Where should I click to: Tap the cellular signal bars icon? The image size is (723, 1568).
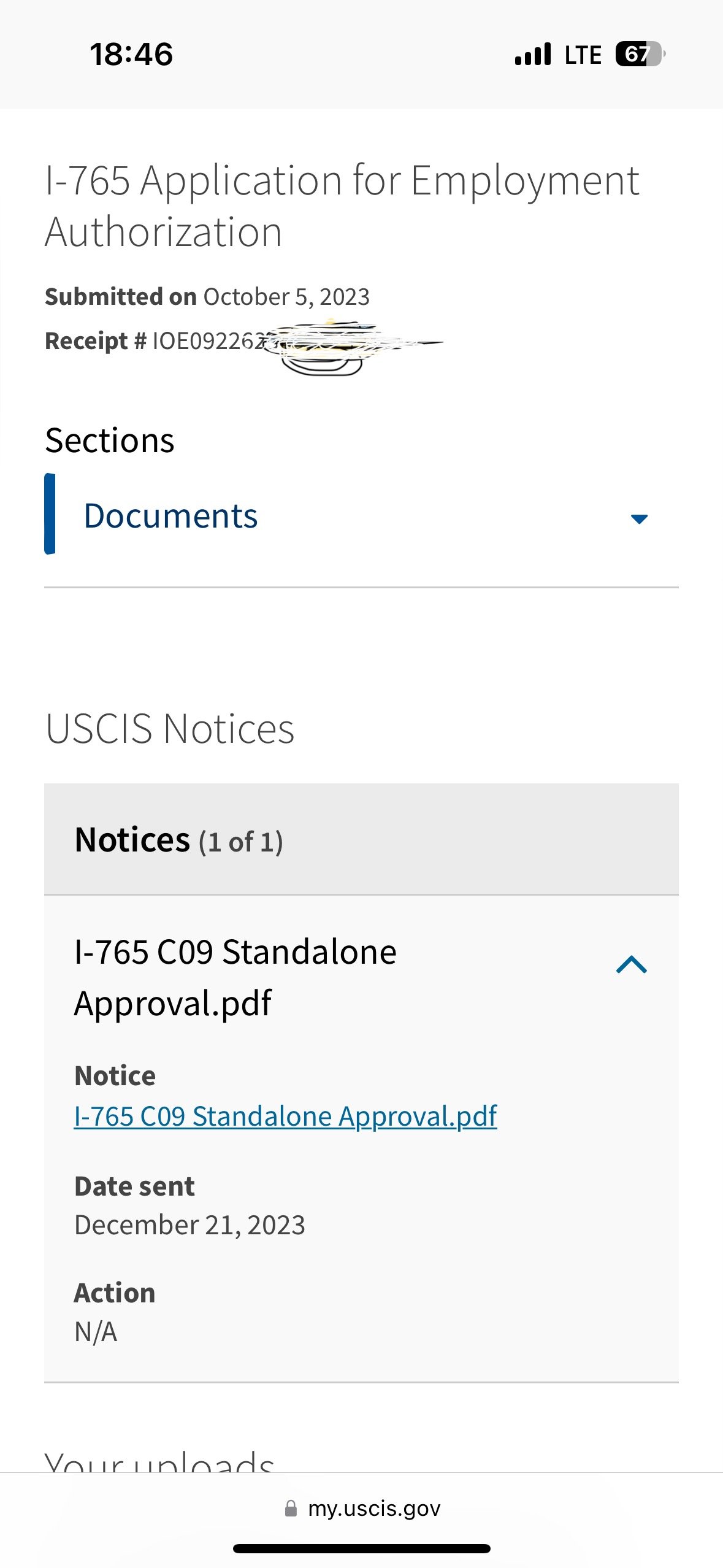pyautogui.click(x=533, y=54)
